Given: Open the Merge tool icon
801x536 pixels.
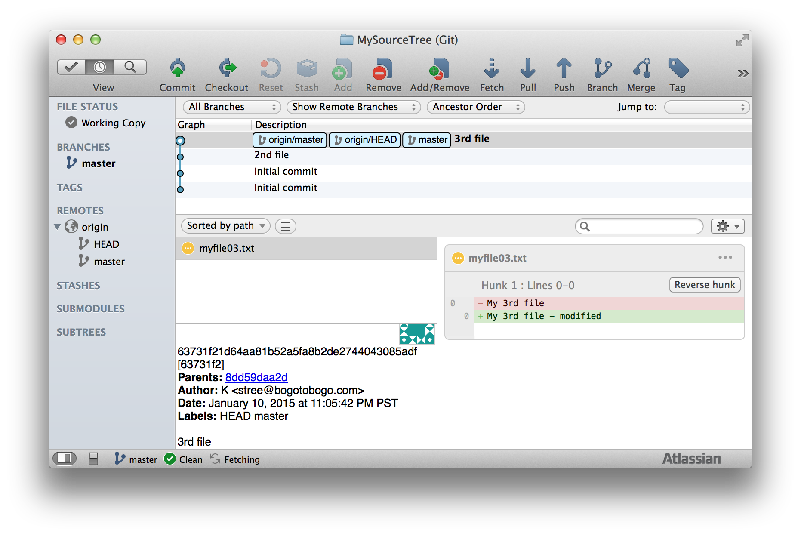Looking at the screenshot, I should pos(642,69).
